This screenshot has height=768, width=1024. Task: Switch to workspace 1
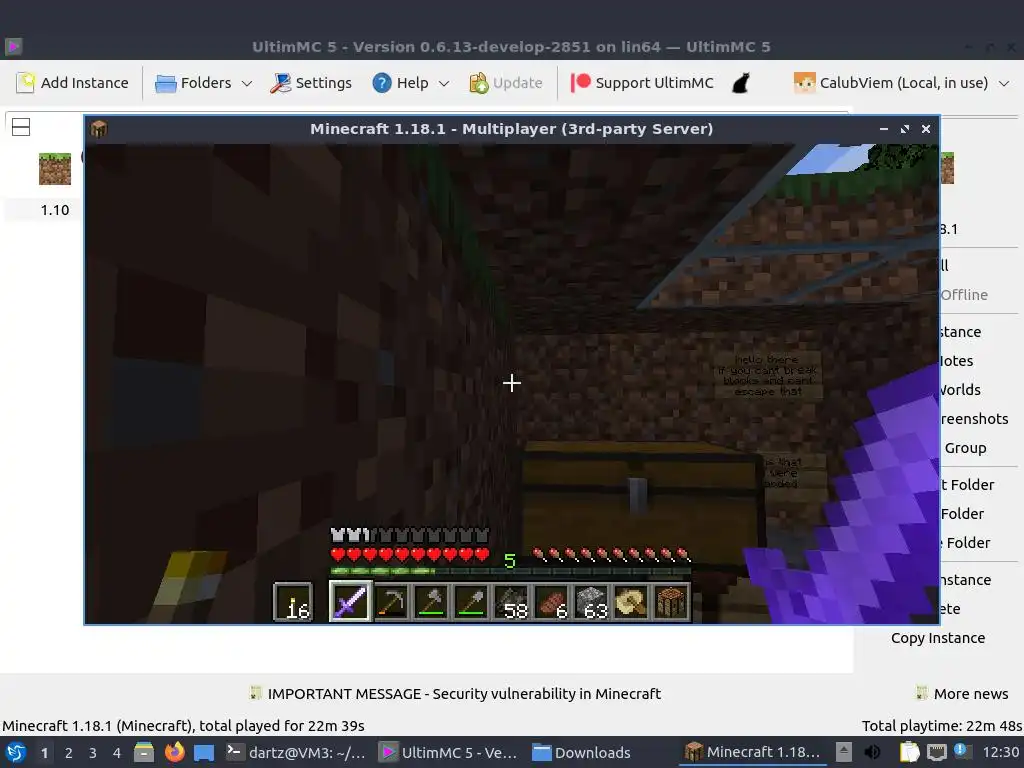pos(44,753)
